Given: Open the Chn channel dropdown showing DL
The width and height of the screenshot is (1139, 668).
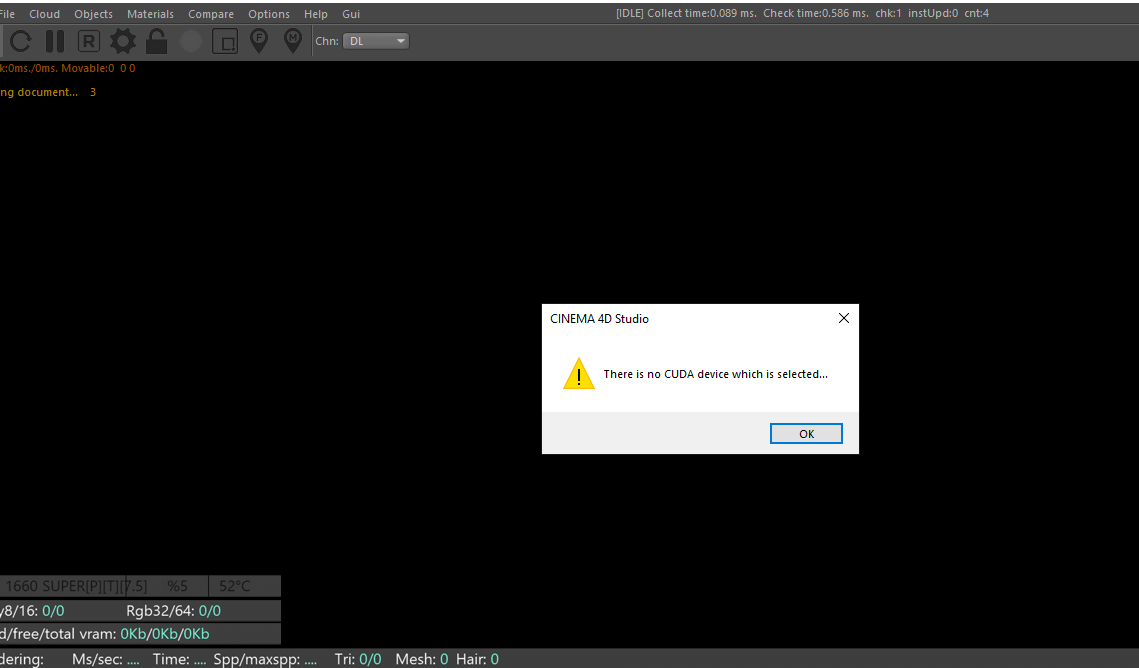Looking at the screenshot, I should 376,41.
